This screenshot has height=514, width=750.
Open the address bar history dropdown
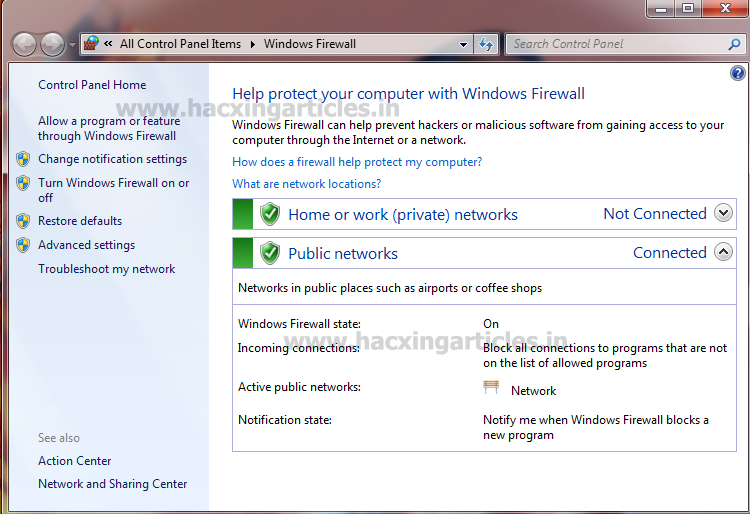[463, 44]
